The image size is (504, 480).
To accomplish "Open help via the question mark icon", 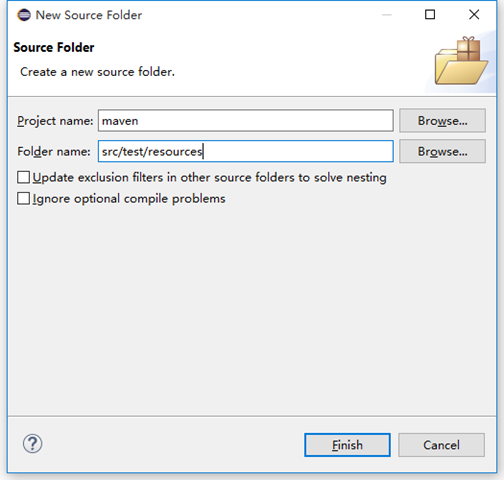I will [32, 444].
